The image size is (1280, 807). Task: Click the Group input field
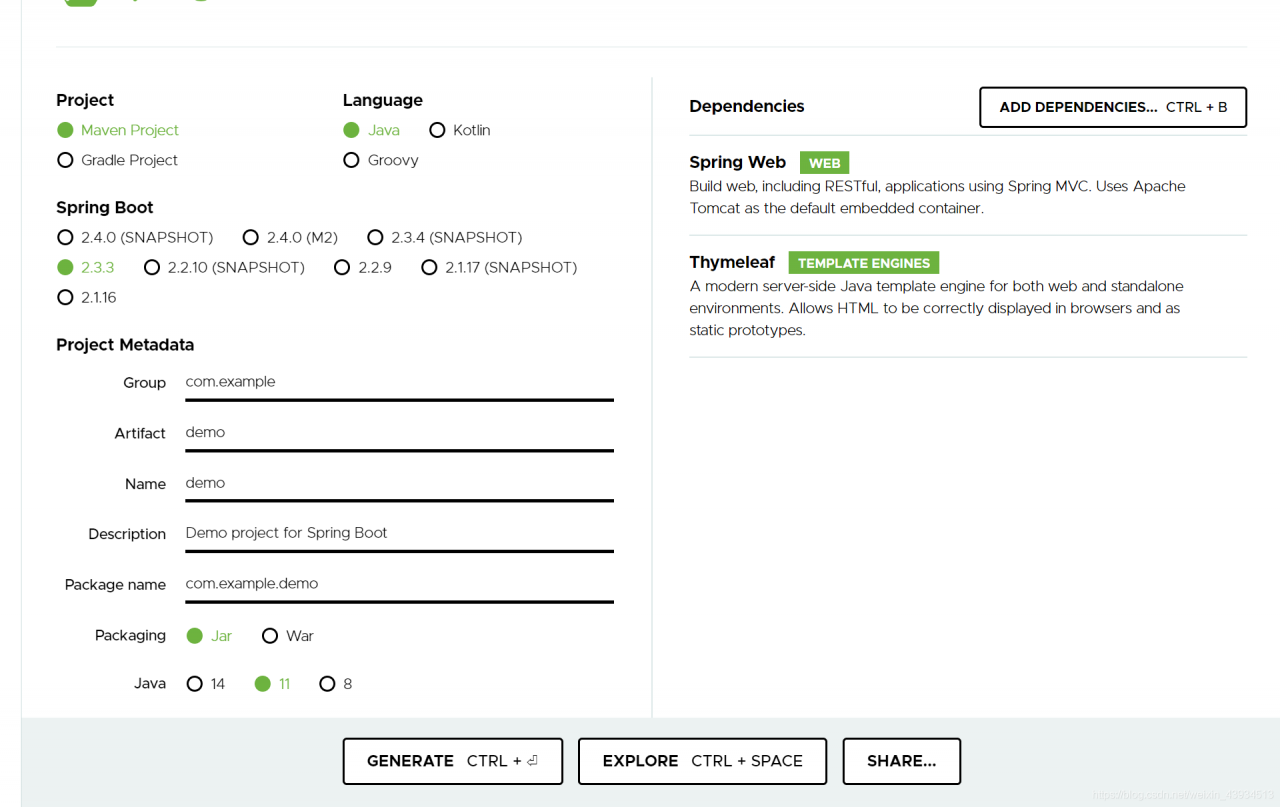click(x=399, y=383)
